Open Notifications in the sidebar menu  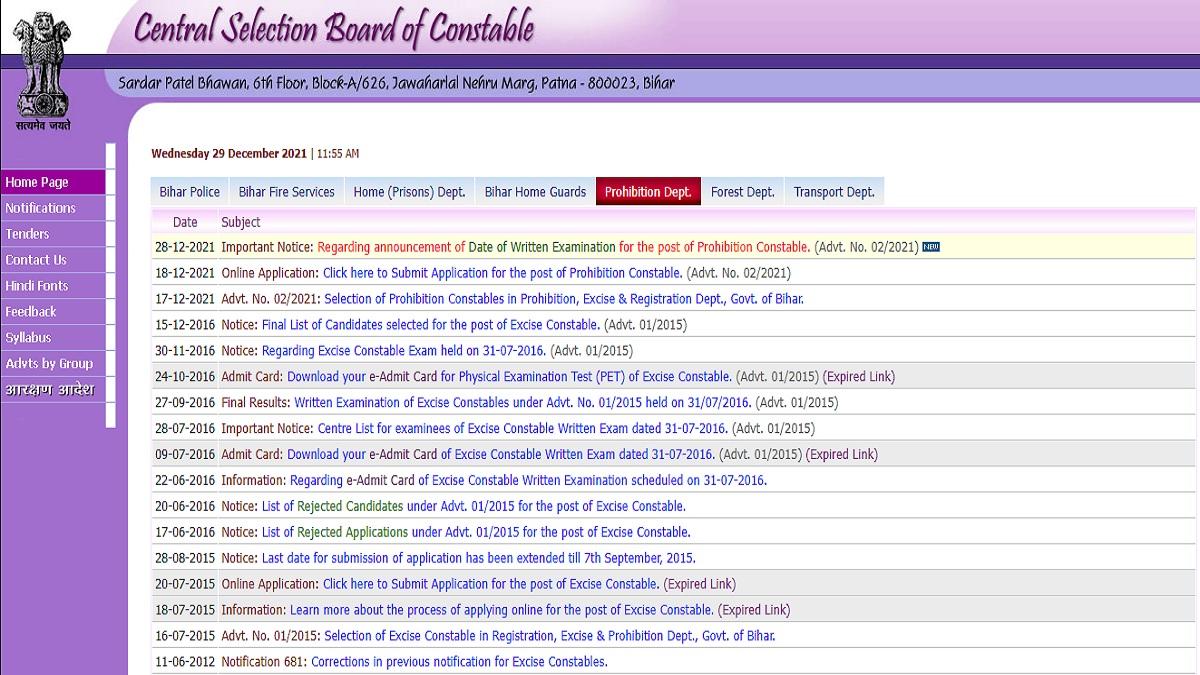point(40,208)
